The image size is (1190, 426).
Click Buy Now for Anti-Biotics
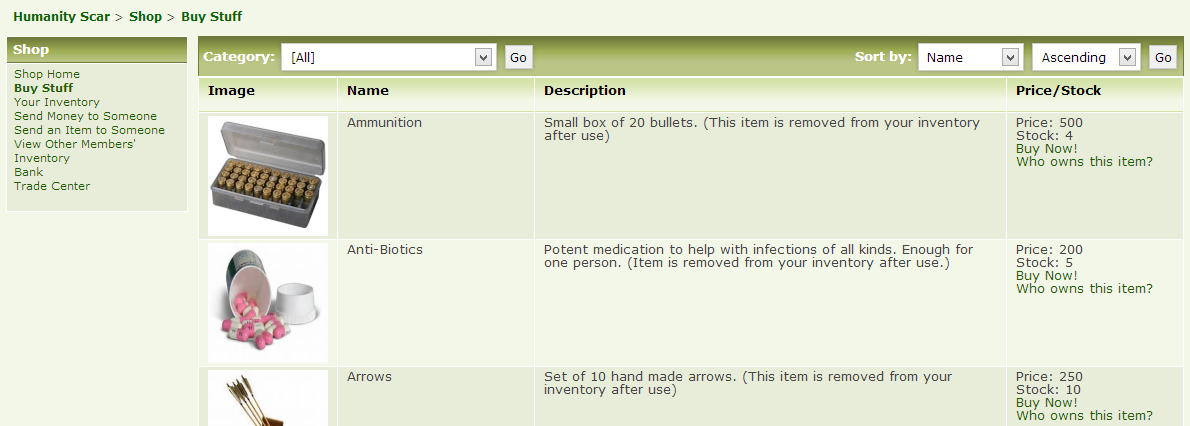(1046, 276)
